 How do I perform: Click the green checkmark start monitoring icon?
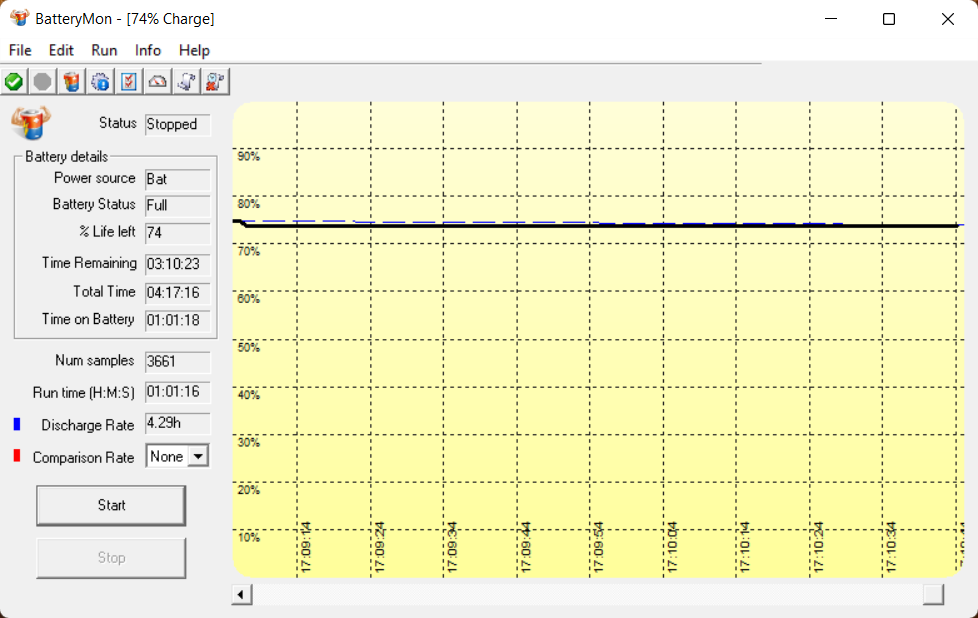tap(14, 82)
